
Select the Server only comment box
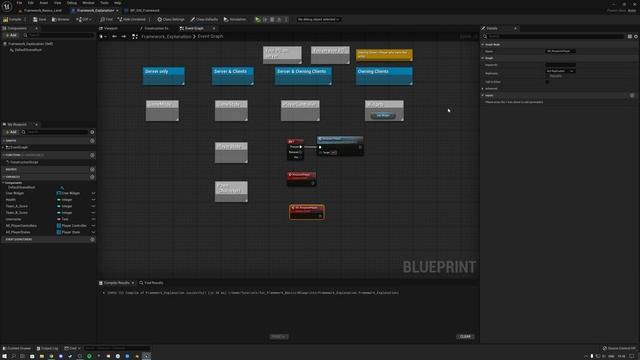click(x=164, y=76)
